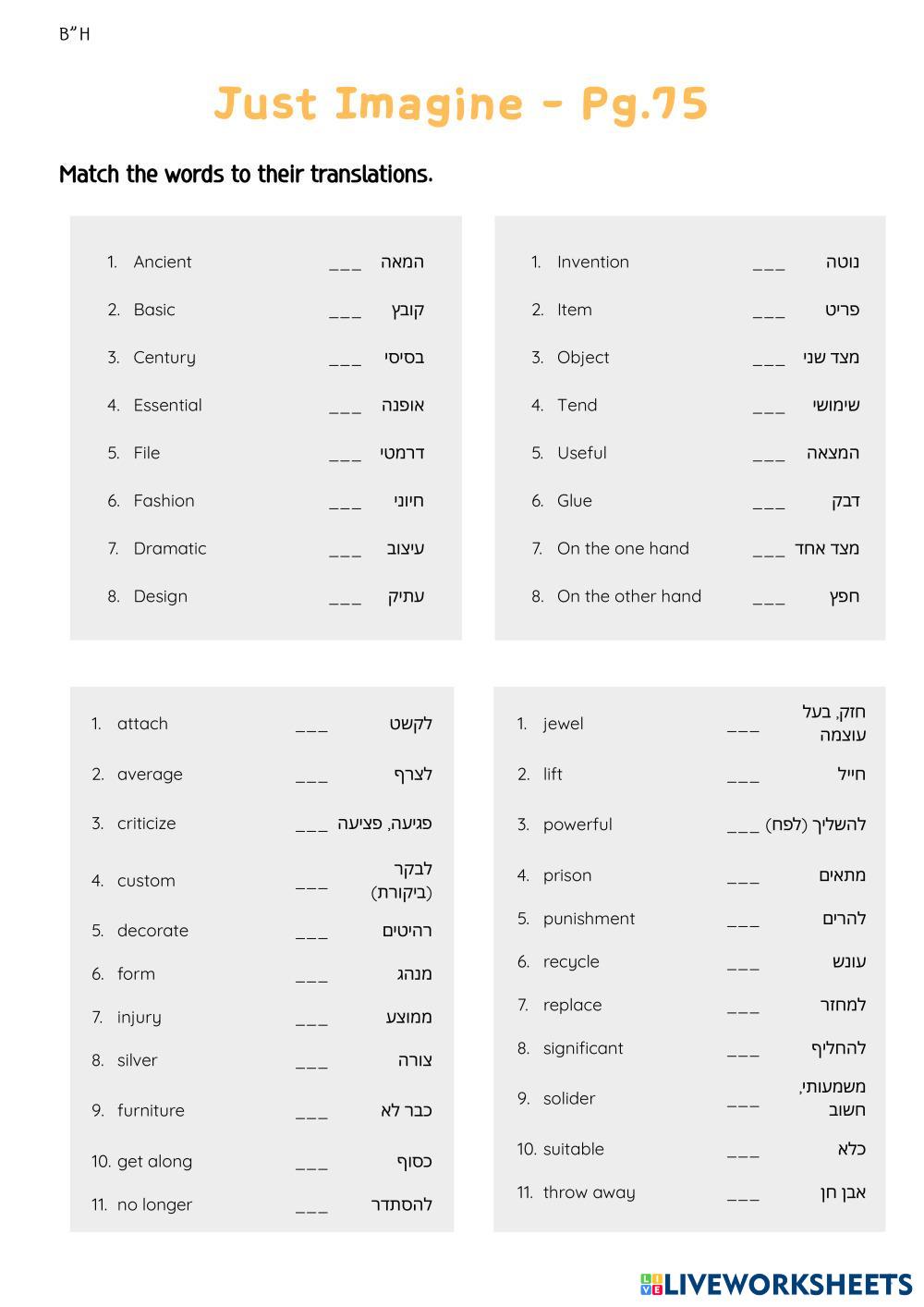The width and height of the screenshot is (924, 1307).
Task: Click the blank in the attach row
Action: click(x=311, y=726)
